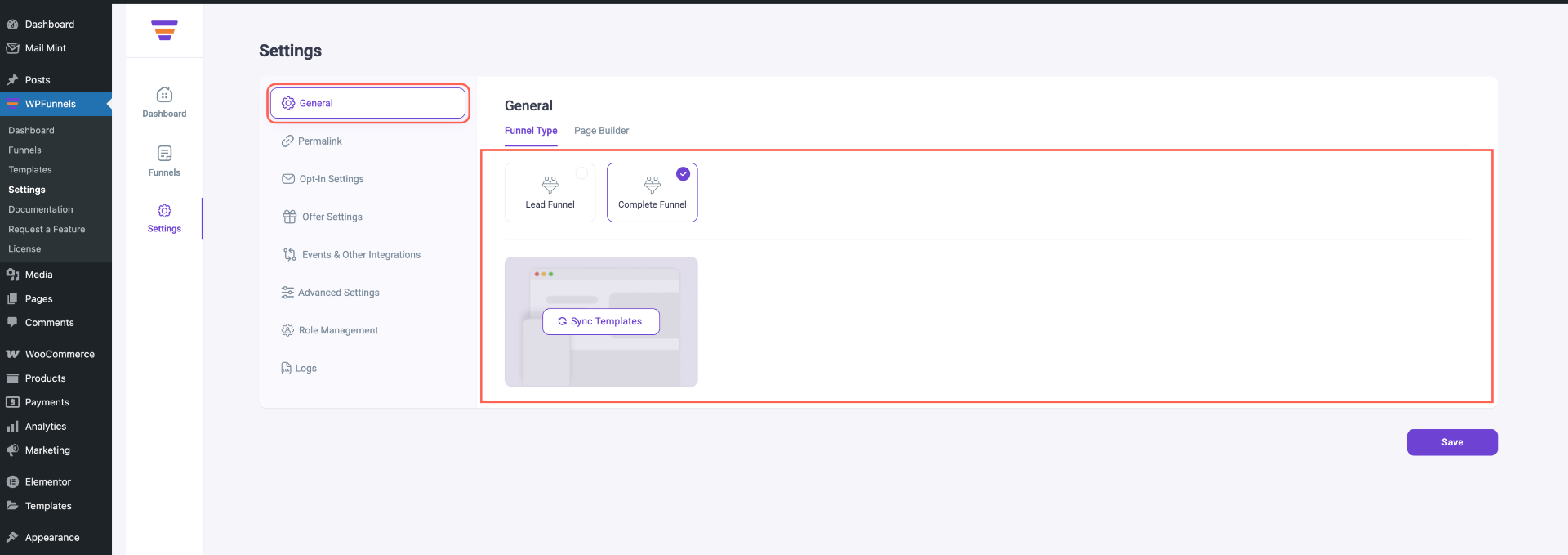
Task: Click the Events & Other Integrations icon
Action: [x=290, y=254]
